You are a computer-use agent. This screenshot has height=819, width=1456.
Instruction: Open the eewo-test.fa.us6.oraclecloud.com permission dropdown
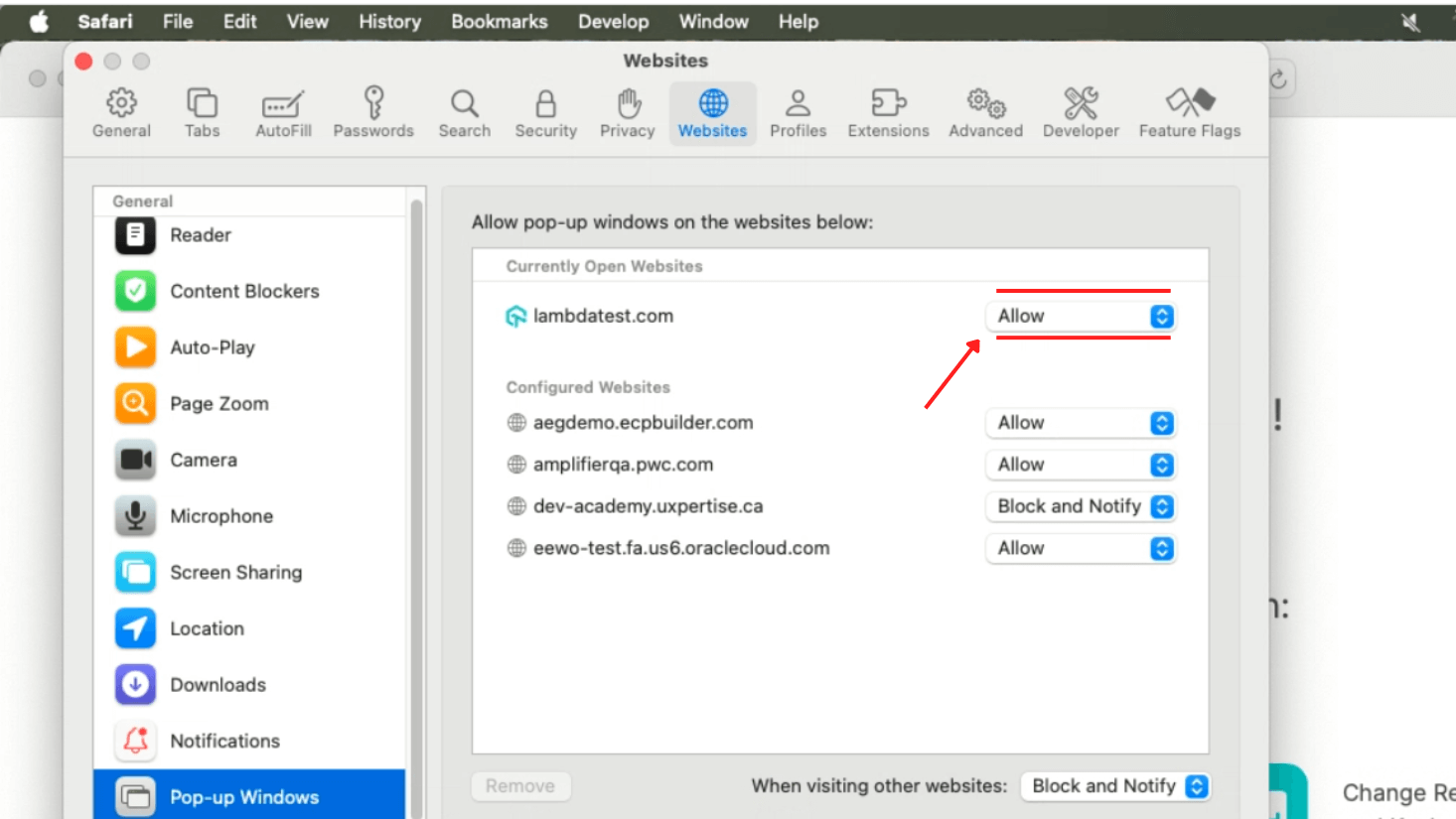click(1081, 548)
